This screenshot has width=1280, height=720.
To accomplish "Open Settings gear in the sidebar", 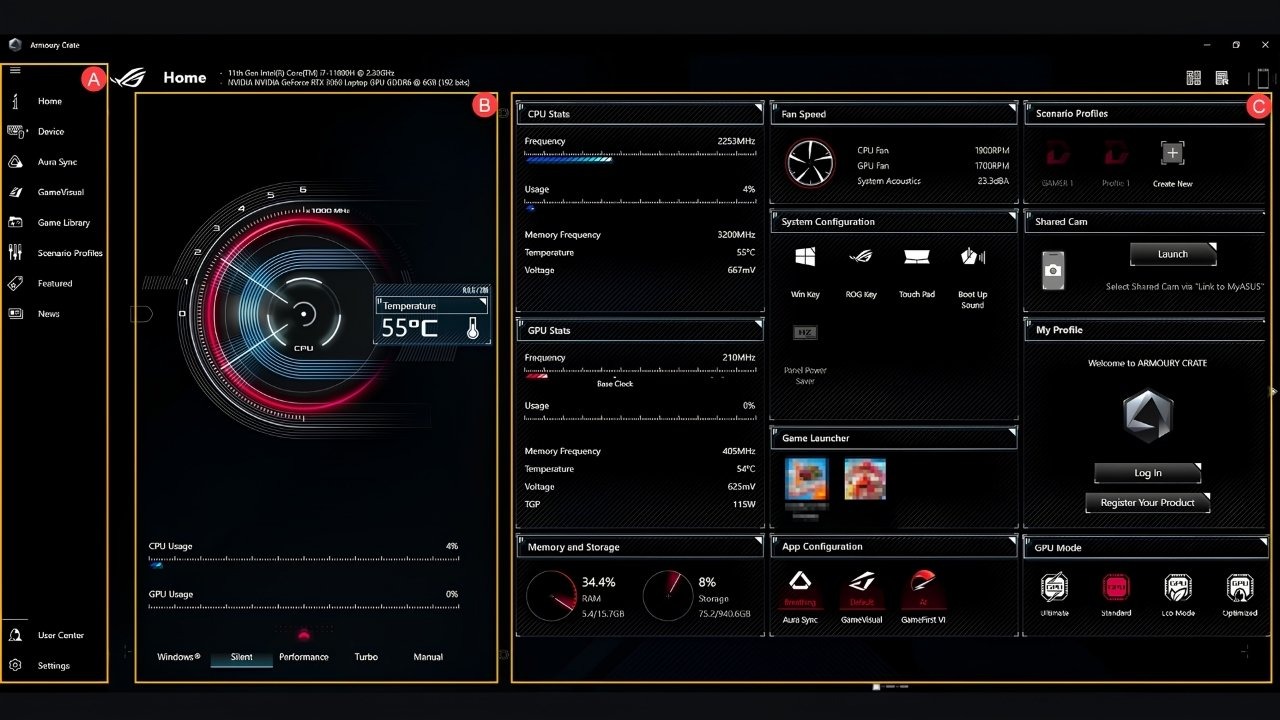I will pos(16,665).
